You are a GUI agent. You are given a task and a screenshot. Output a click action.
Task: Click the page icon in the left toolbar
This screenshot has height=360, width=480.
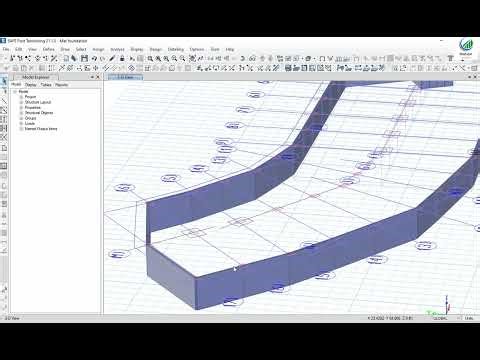point(4,148)
